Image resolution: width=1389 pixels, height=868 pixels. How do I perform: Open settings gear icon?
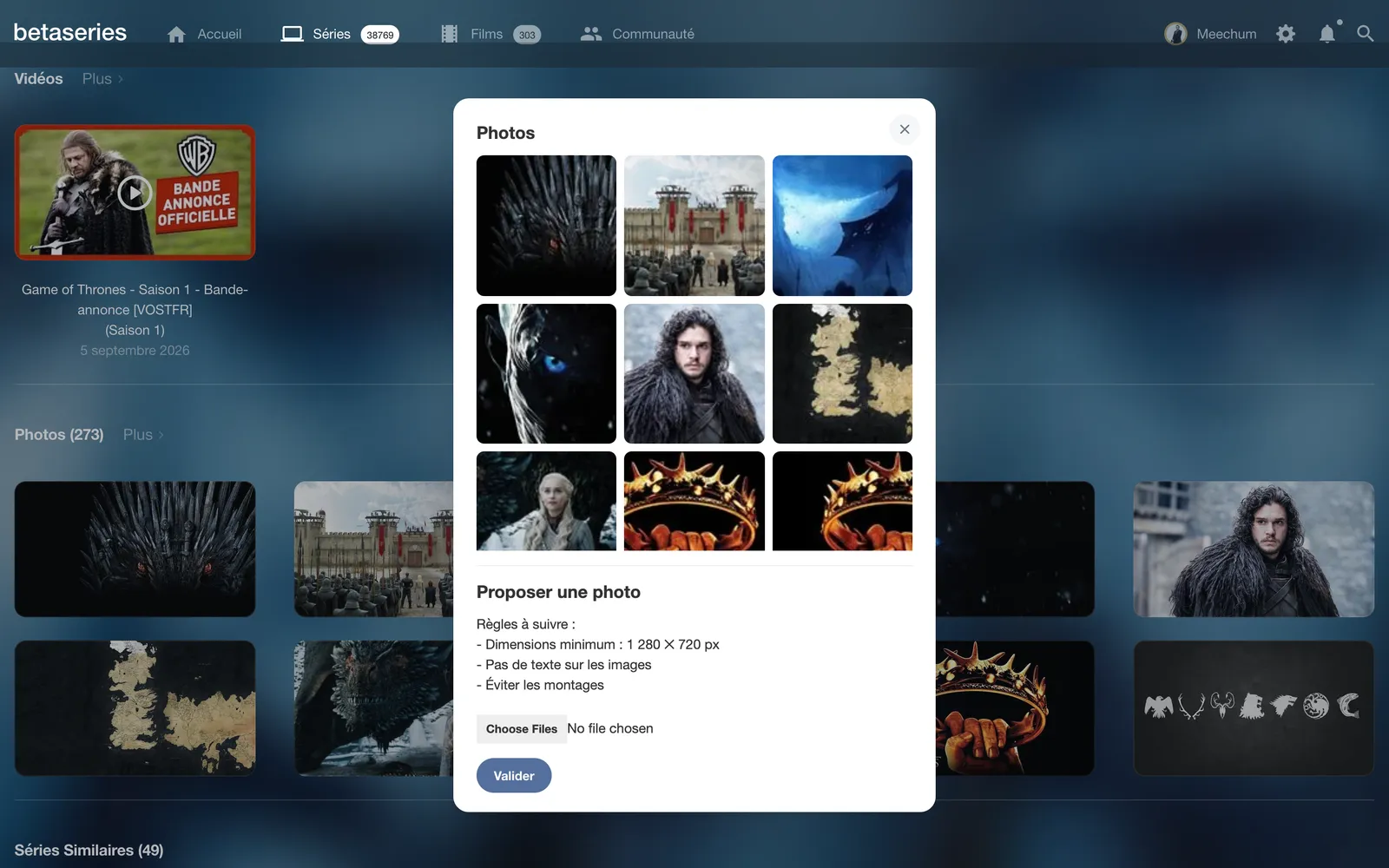(x=1286, y=34)
